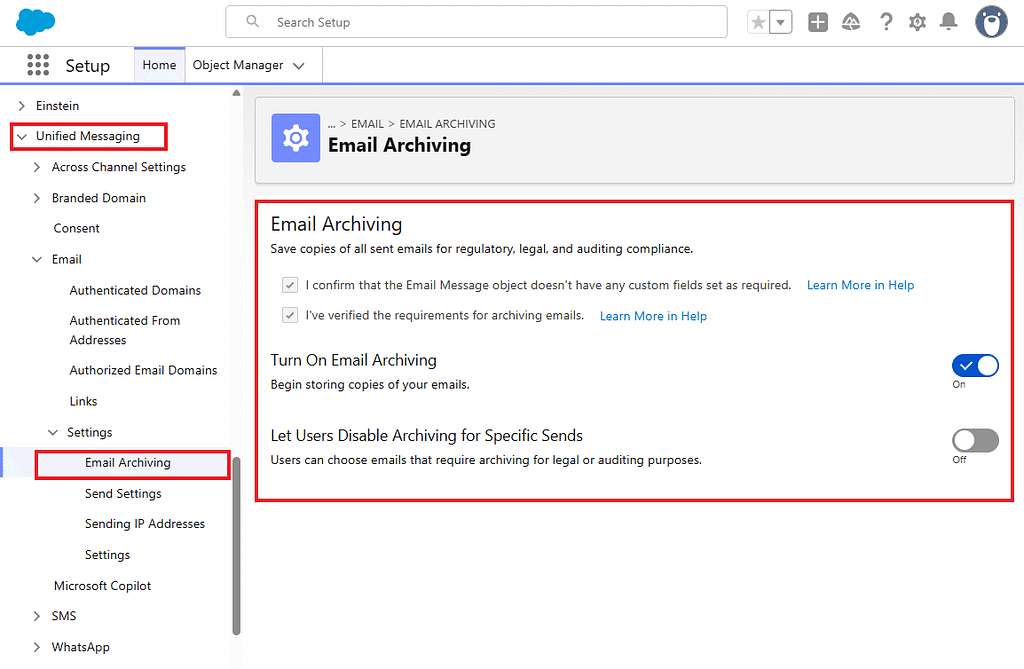The height and width of the screenshot is (669, 1024).
Task: Expand Across Channel Settings node
Action: click(37, 167)
